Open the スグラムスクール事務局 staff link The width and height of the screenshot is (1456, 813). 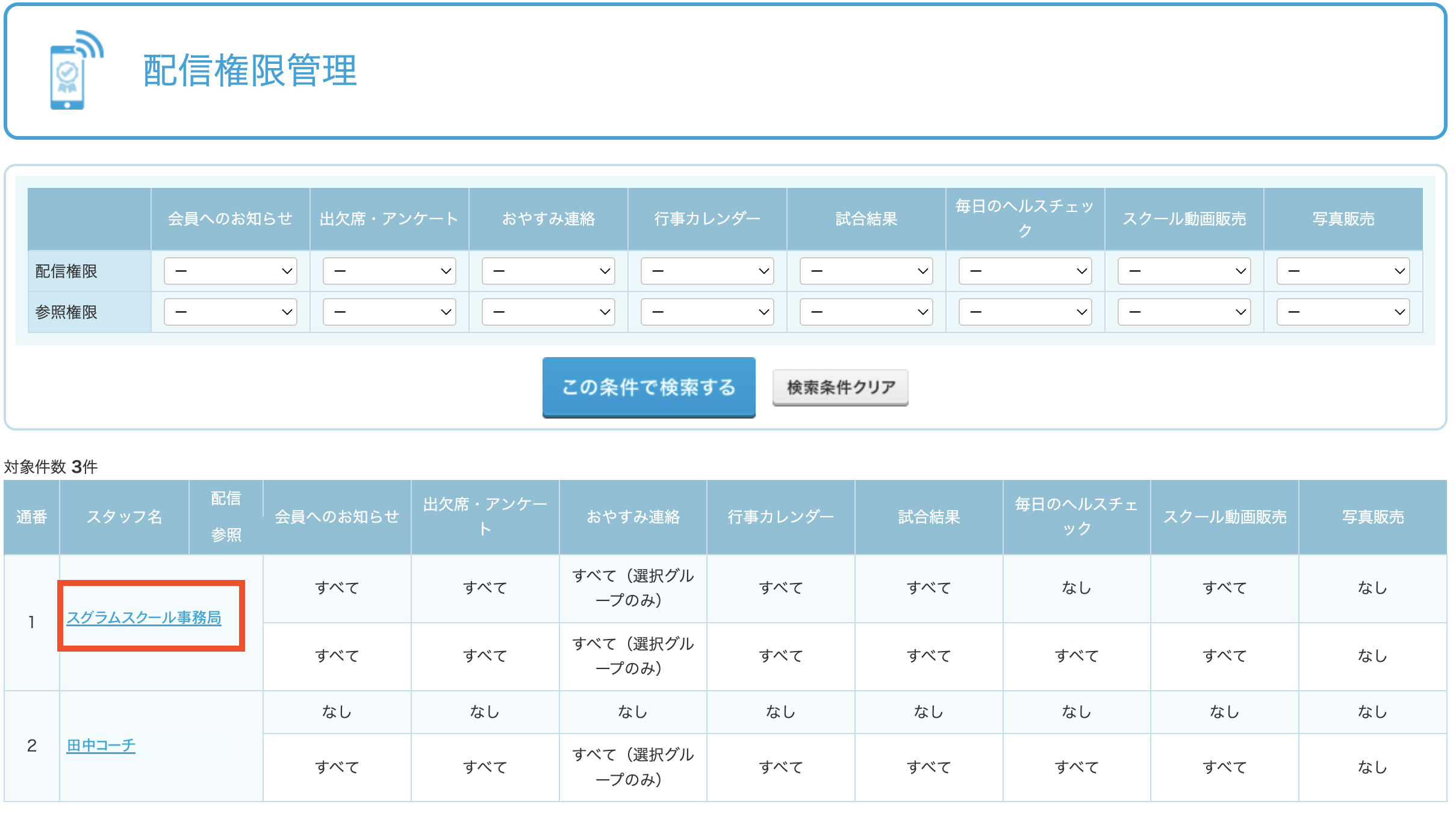point(144,617)
